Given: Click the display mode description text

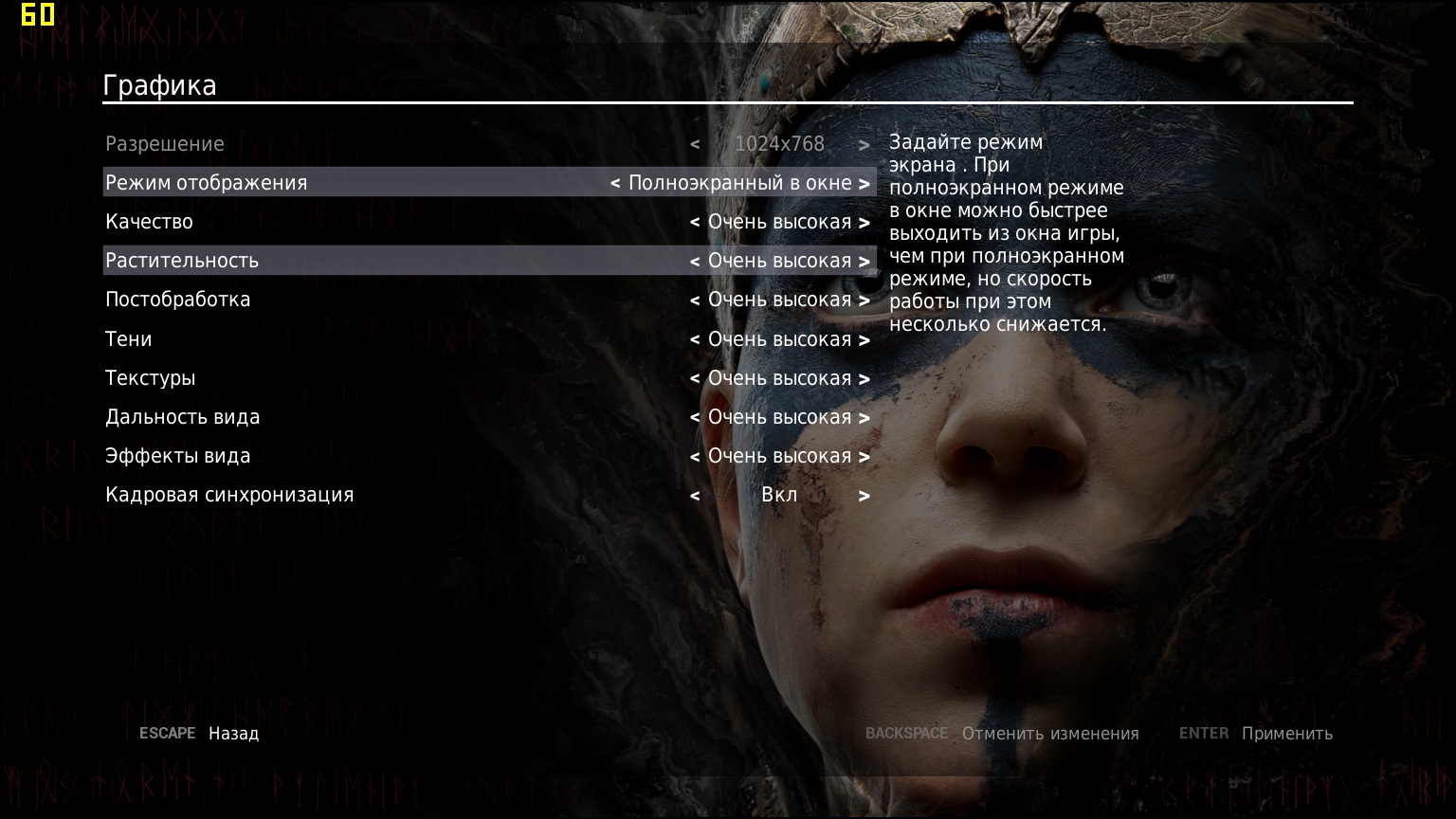Looking at the screenshot, I should coord(1007,233).
